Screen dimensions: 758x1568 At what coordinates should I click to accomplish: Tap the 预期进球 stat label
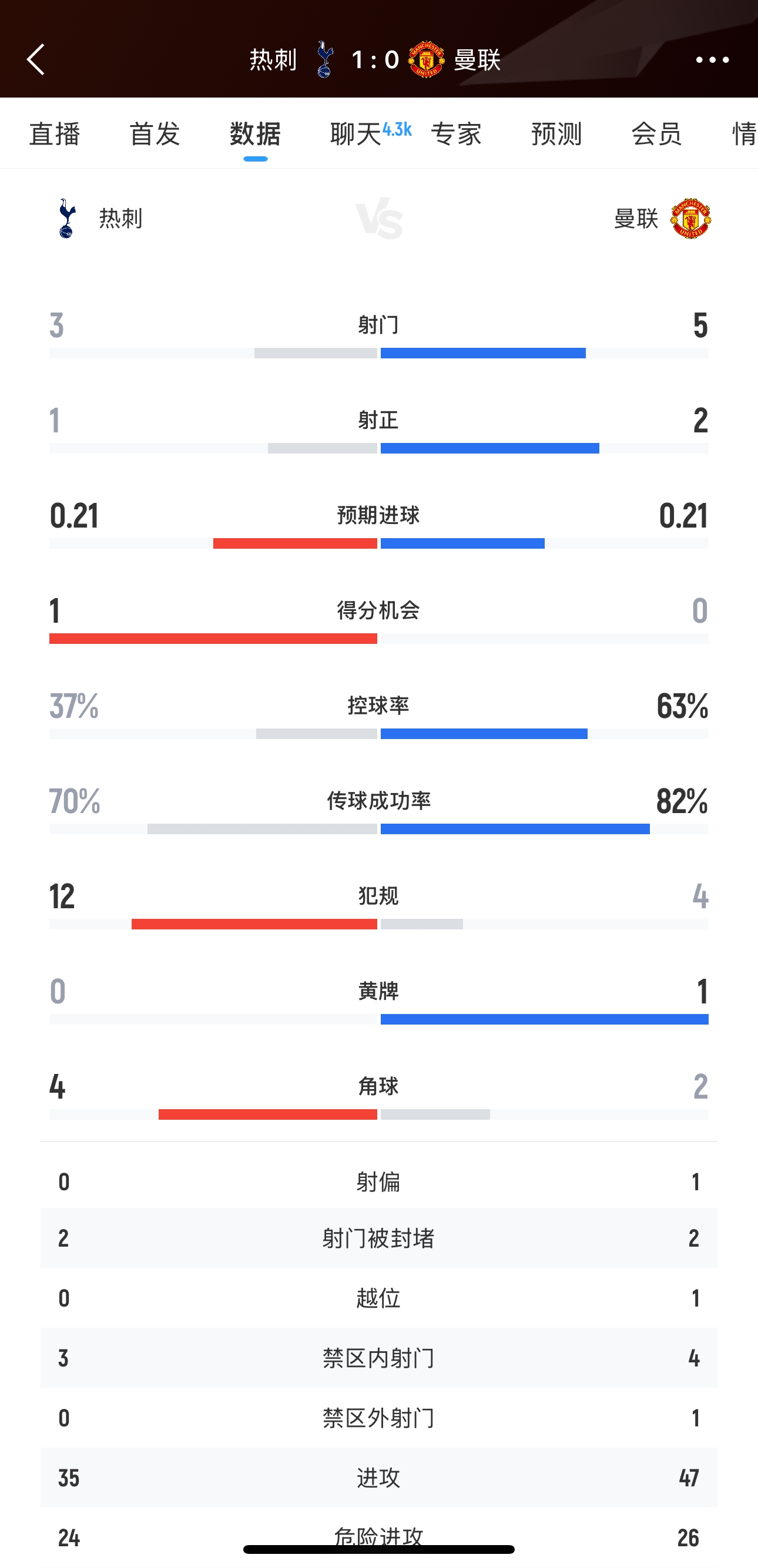click(378, 516)
